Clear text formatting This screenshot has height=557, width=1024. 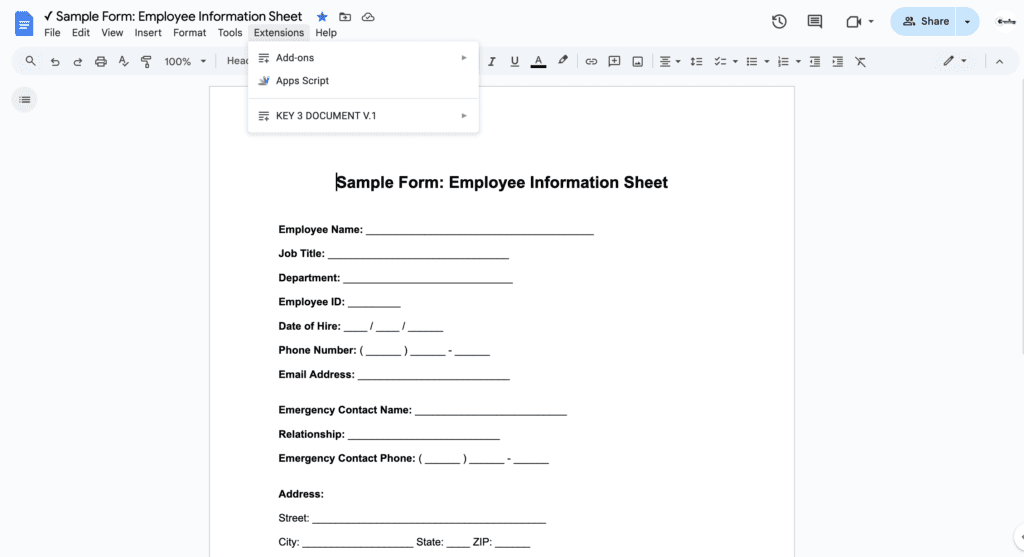tap(860, 61)
